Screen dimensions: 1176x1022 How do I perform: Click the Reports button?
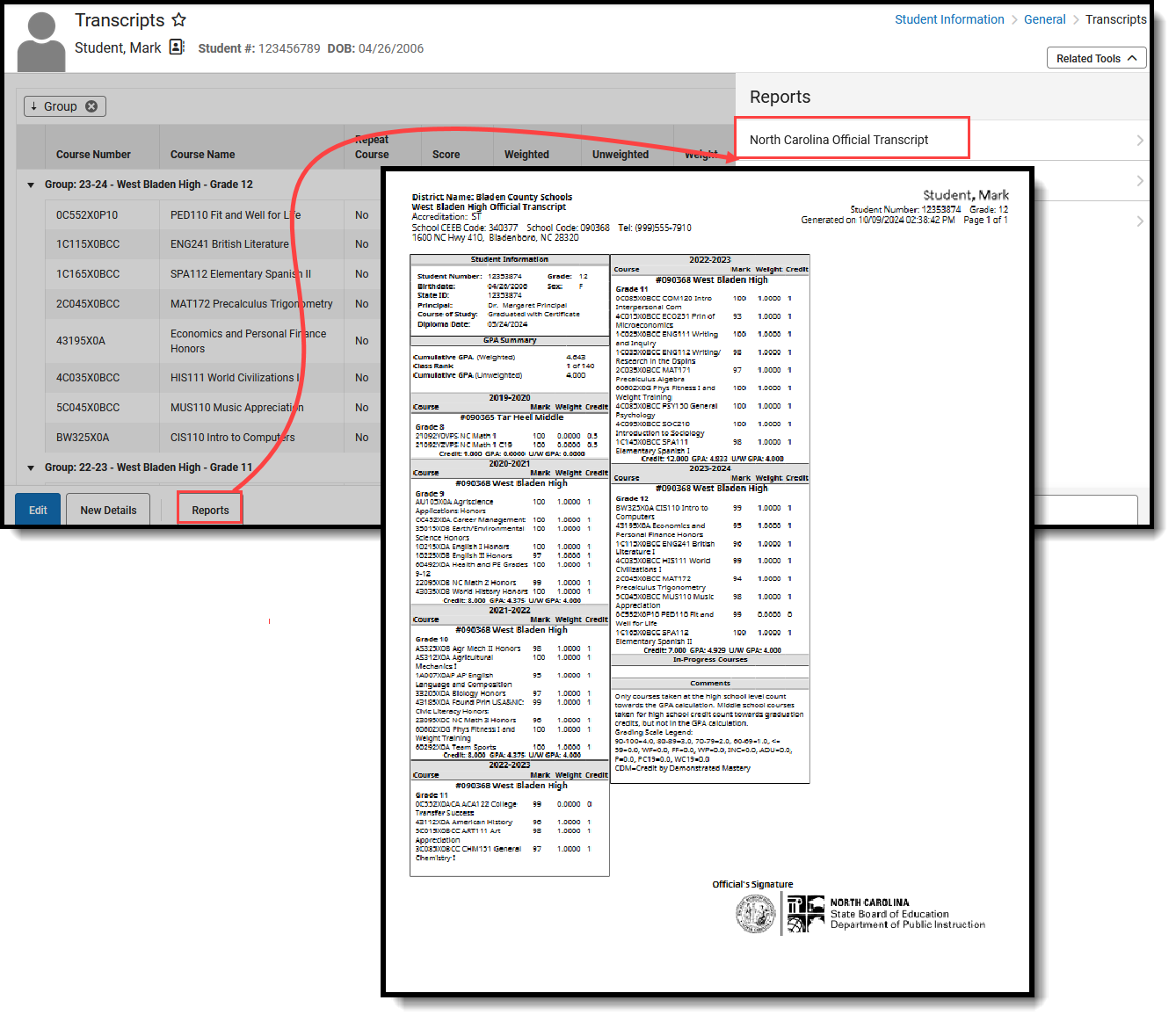[x=210, y=510]
